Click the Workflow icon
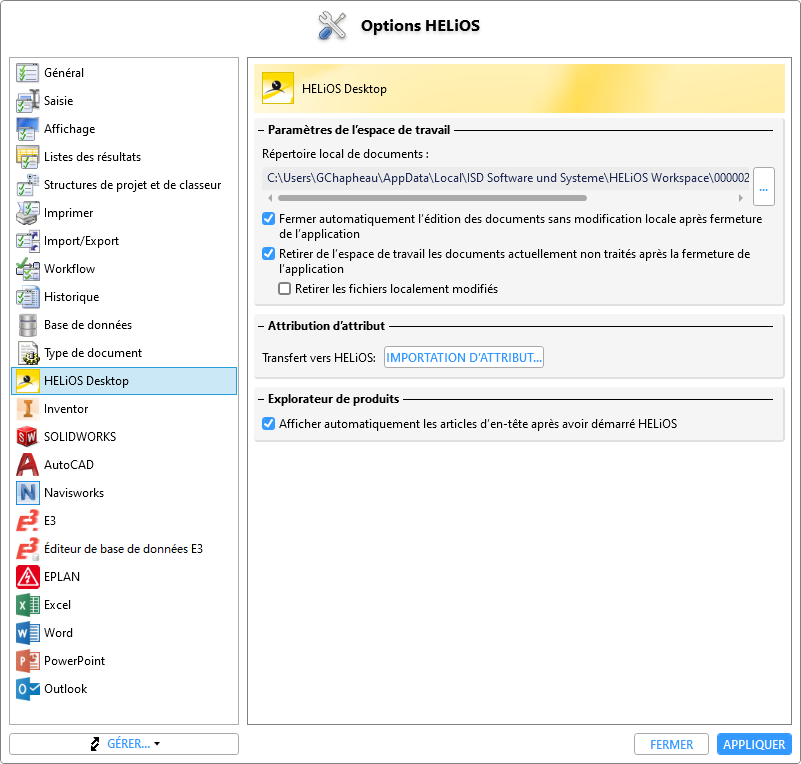This screenshot has height=764, width=801. [x=28, y=269]
